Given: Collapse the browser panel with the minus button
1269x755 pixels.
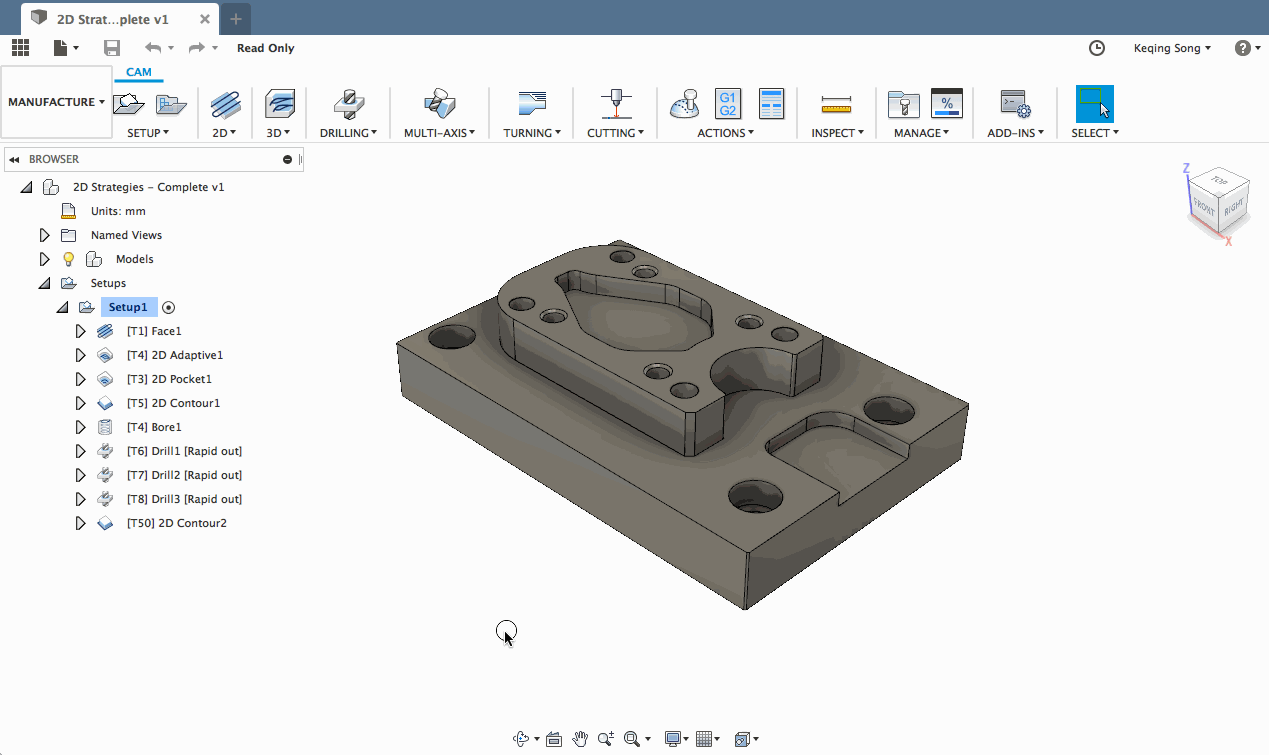Looking at the screenshot, I should 288,159.
